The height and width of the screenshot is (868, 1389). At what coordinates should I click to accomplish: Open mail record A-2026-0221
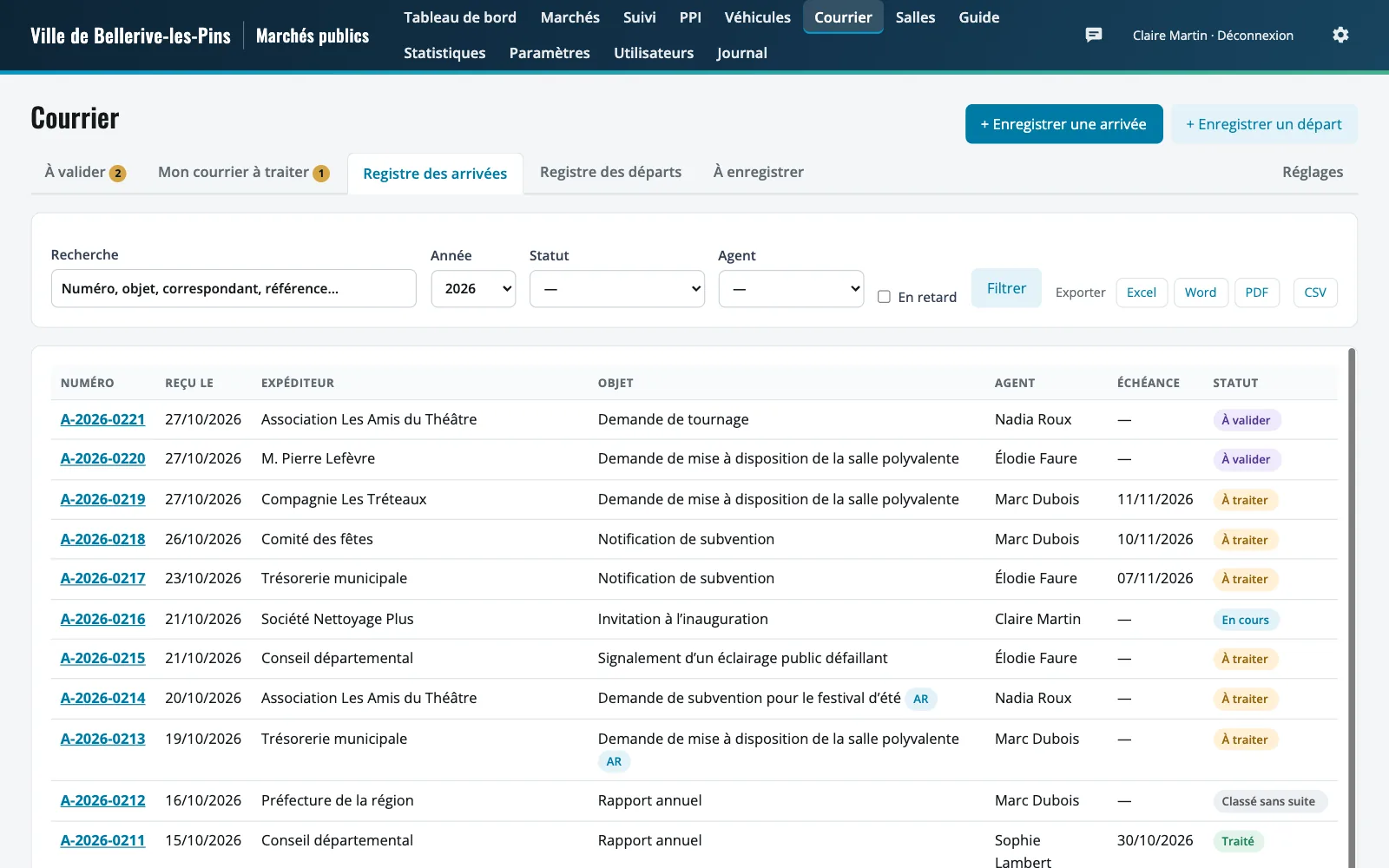pyautogui.click(x=102, y=419)
